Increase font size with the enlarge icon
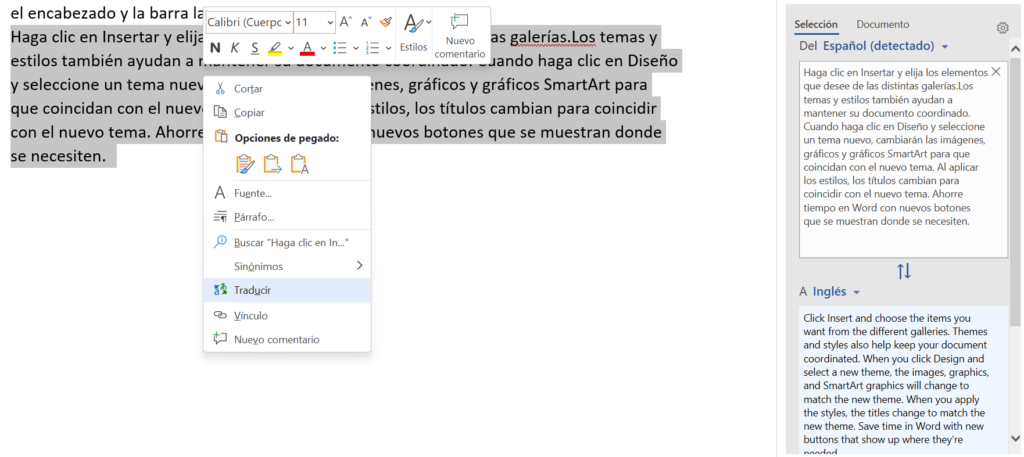 (x=345, y=22)
